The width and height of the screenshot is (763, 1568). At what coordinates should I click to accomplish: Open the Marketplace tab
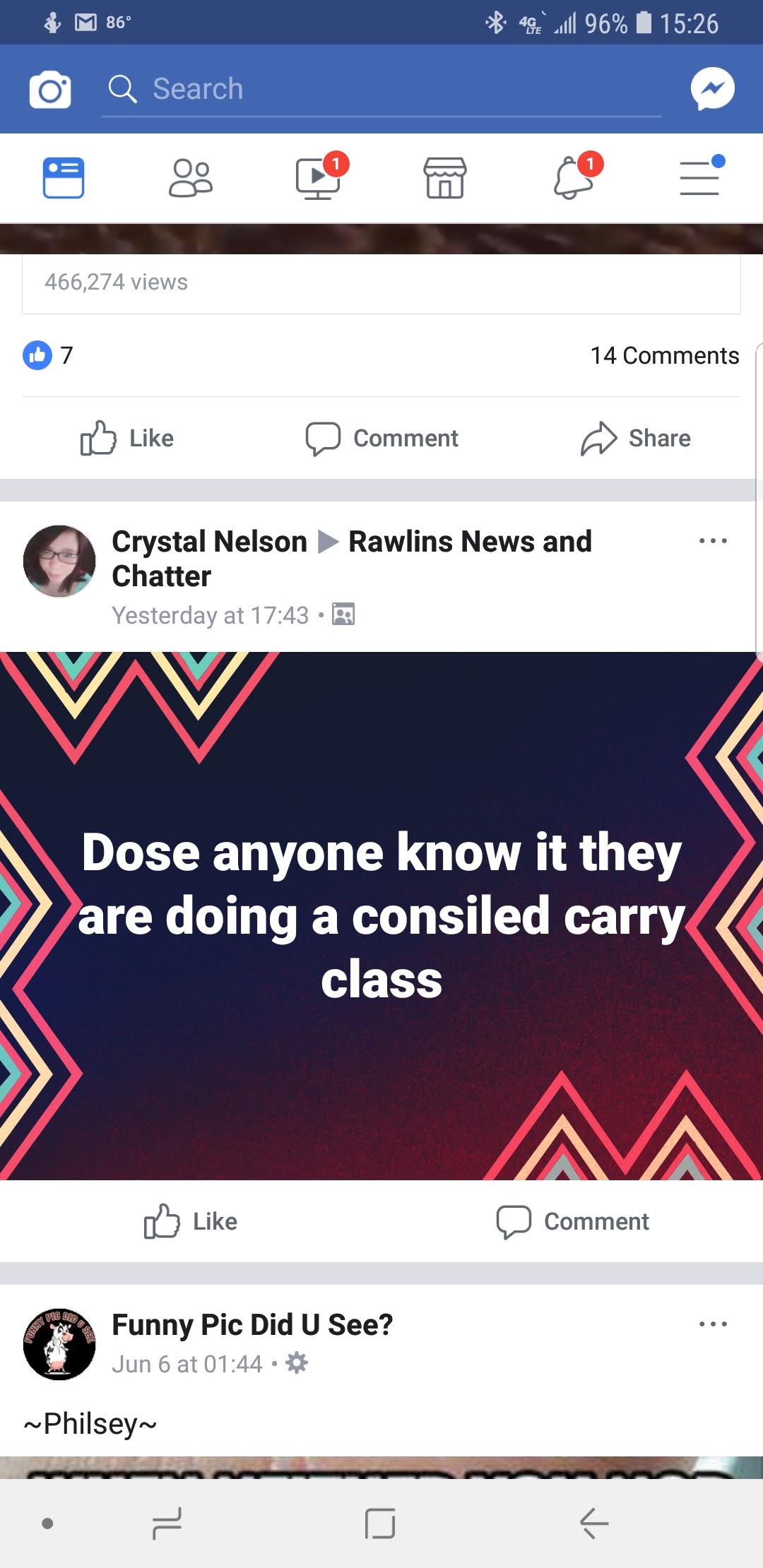coord(445,177)
